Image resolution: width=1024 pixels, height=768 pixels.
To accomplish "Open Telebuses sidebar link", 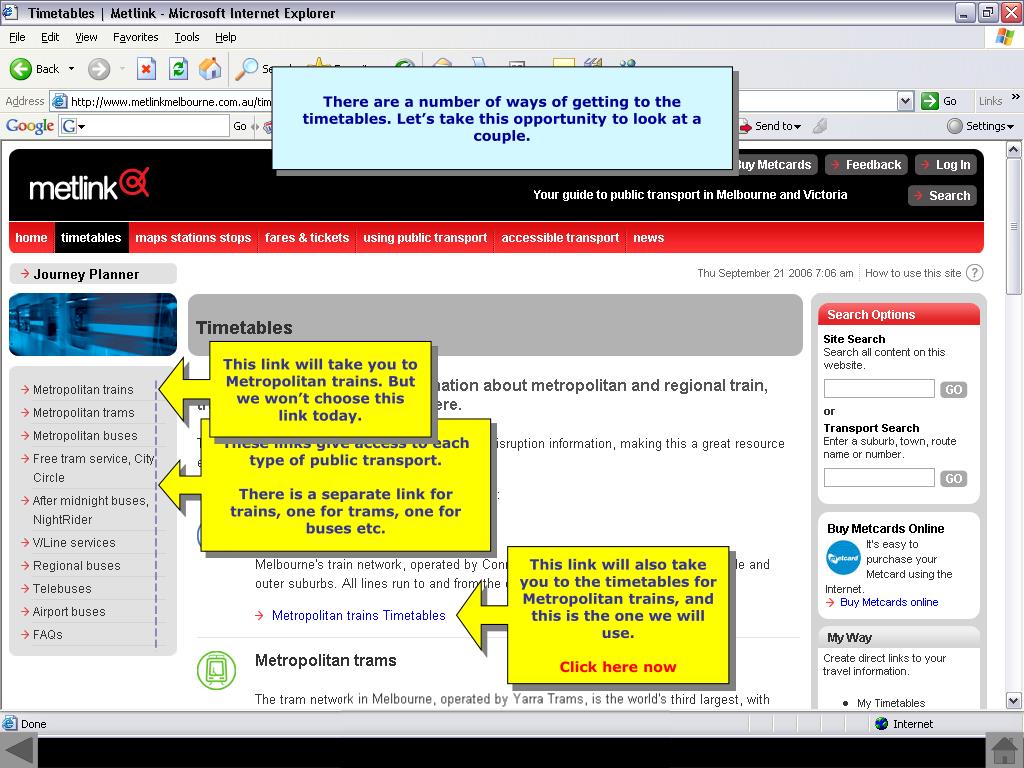I will point(62,588).
